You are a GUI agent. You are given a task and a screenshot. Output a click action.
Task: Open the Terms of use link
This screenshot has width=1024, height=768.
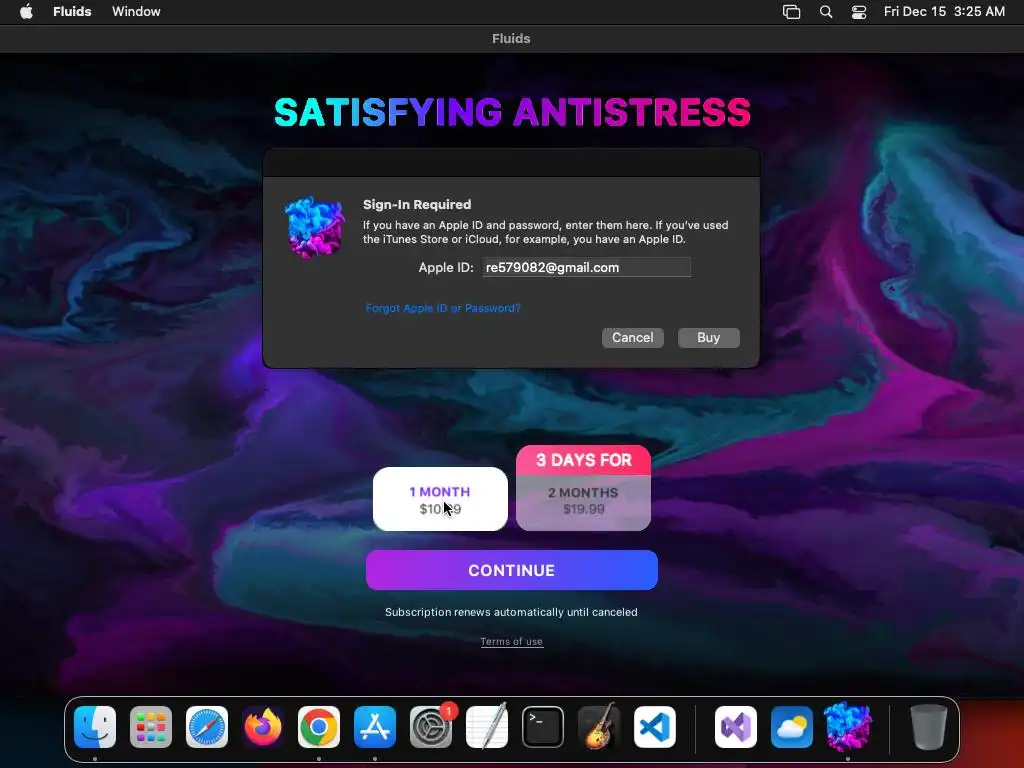point(511,642)
